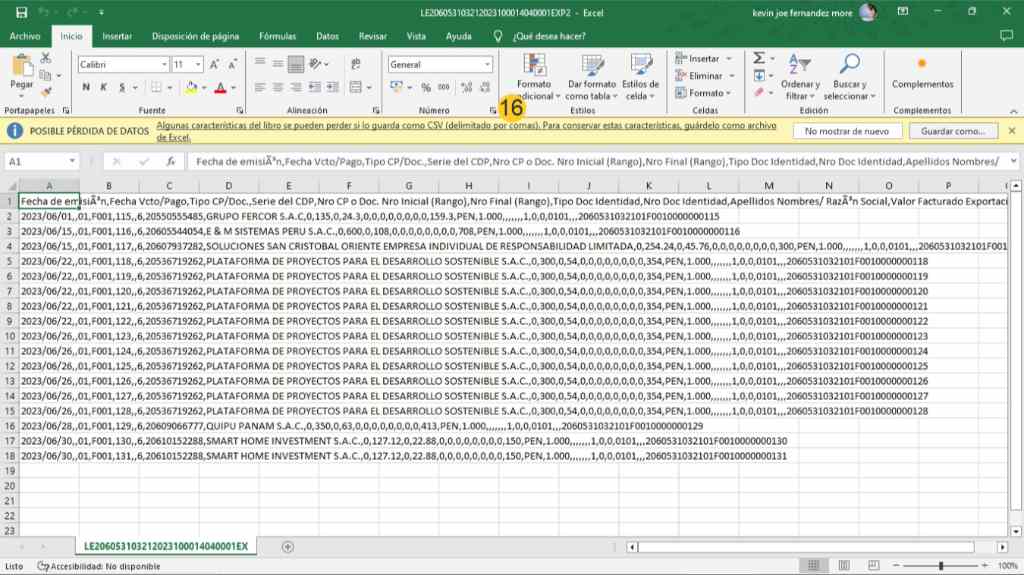Toggle bold (N) formatting

(x=87, y=87)
